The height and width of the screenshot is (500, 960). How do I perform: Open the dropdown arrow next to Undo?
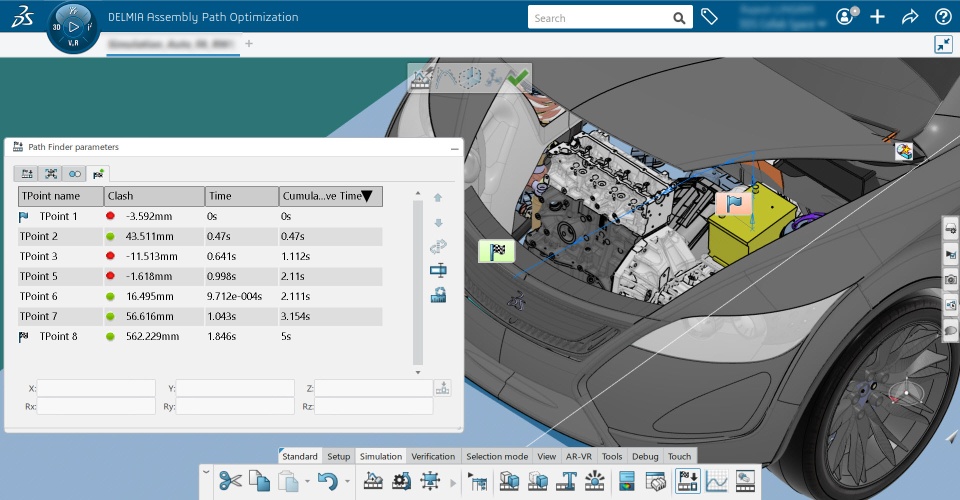(x=347, y=482)
